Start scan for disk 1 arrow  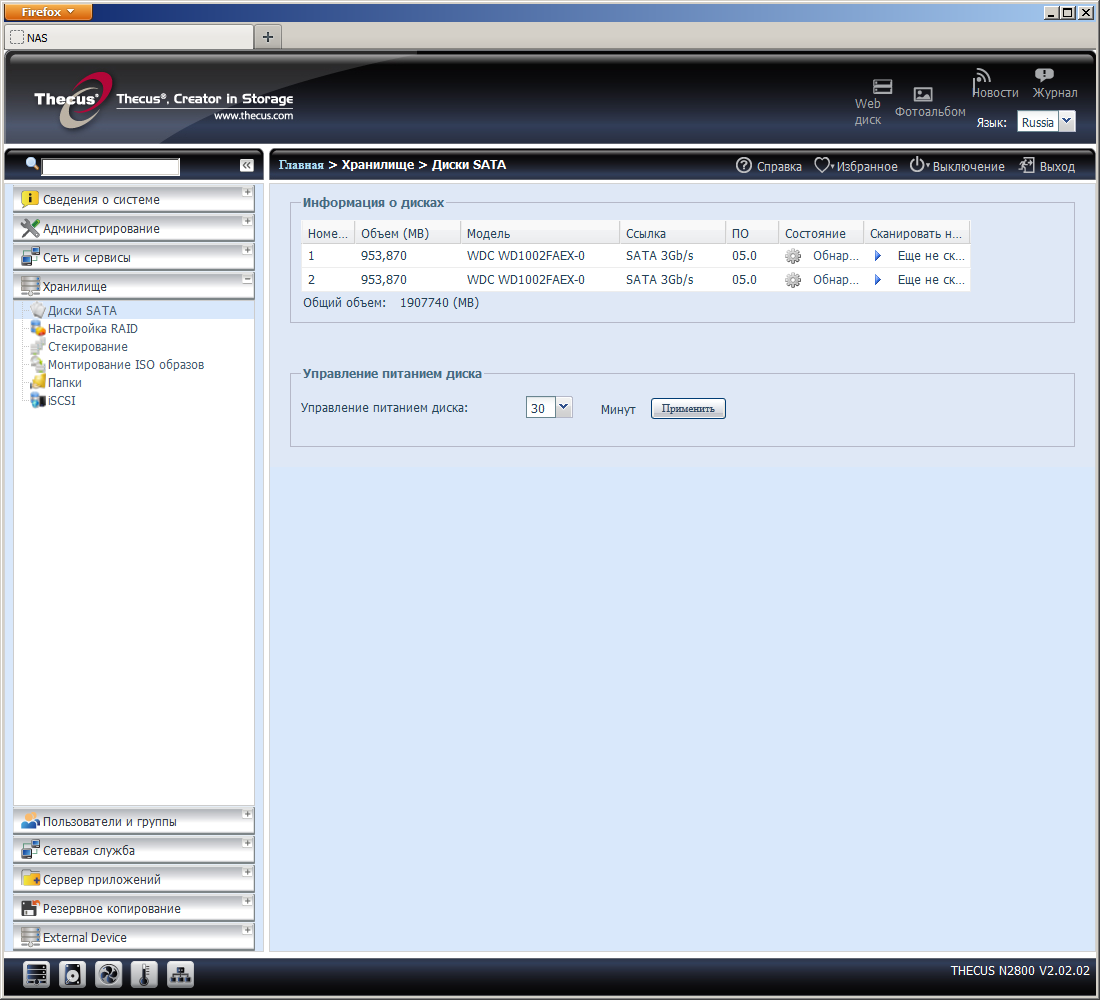pyautogui.click(x=878, y=256)
